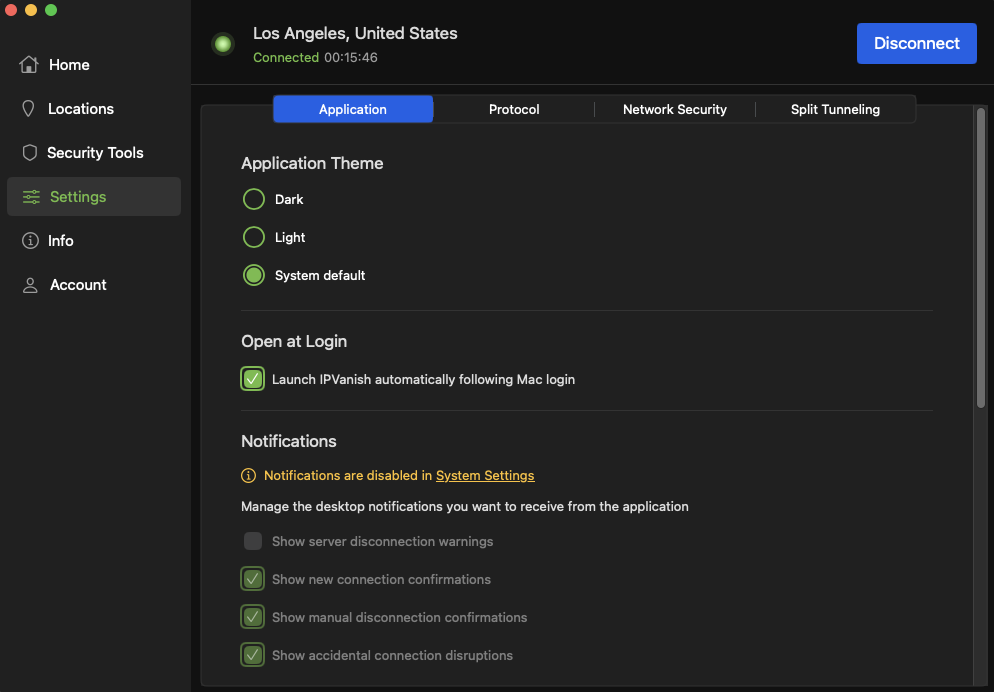Open the Info panel icon
This screenshot has height=692, width=994.
pyautogui.click(x=30, y=240)
